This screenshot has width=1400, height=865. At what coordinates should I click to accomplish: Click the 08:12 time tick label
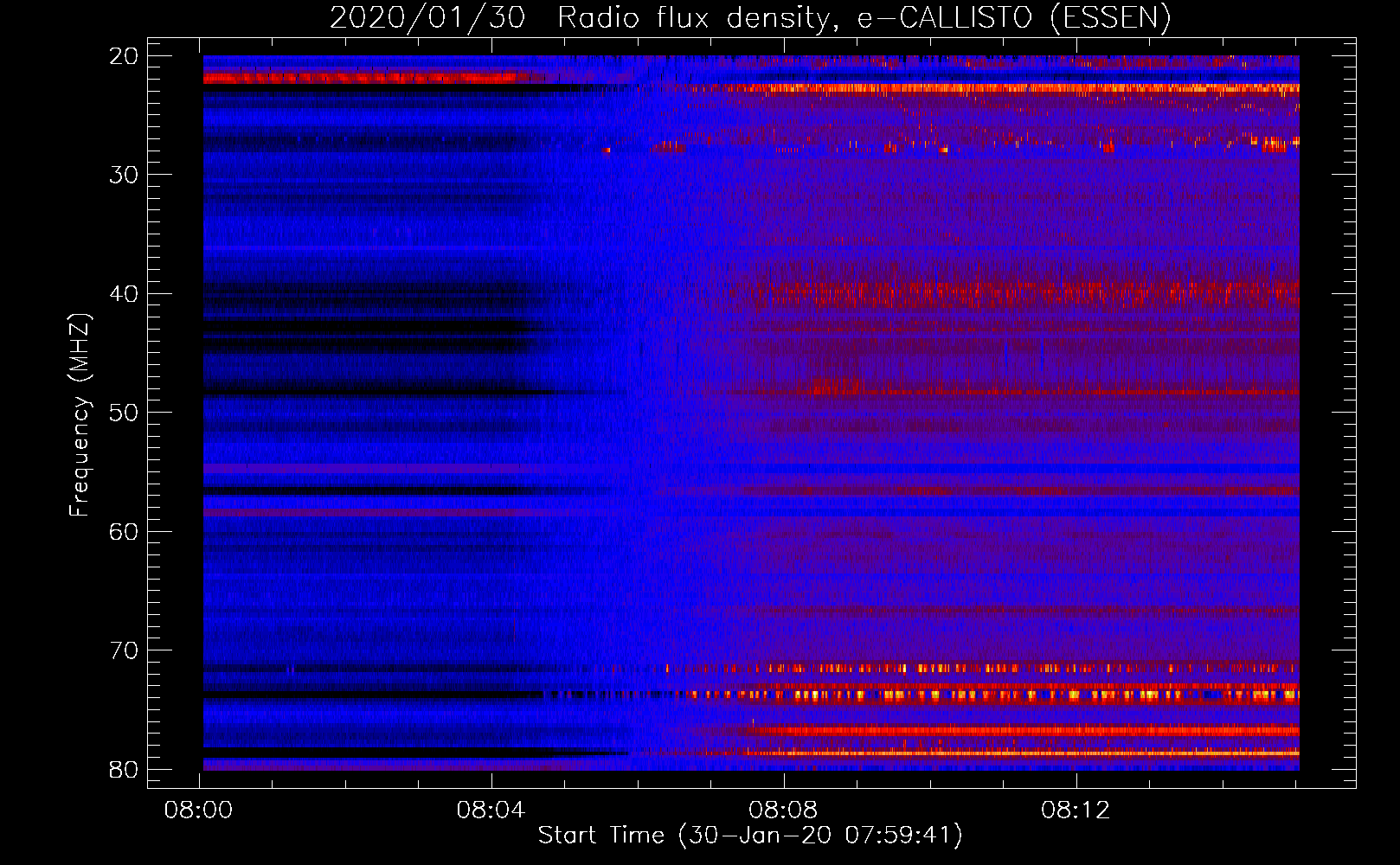click(1076, 811)
